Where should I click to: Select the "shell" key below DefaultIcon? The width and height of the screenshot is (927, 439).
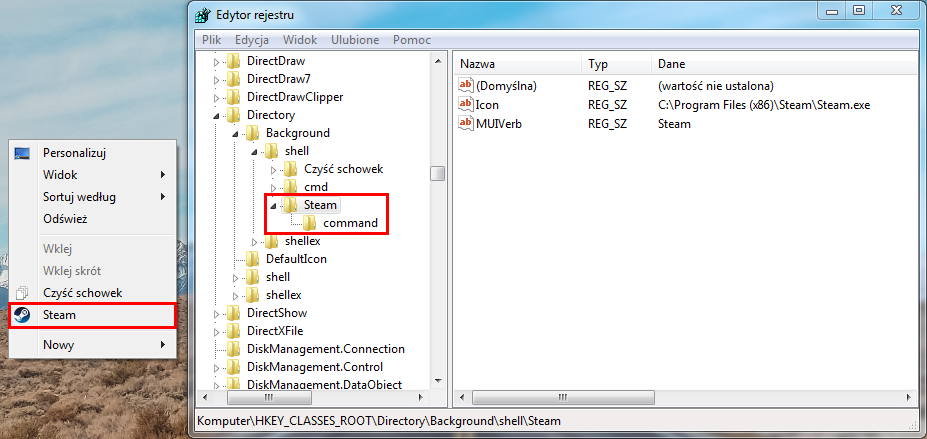(x=278, y=277)
